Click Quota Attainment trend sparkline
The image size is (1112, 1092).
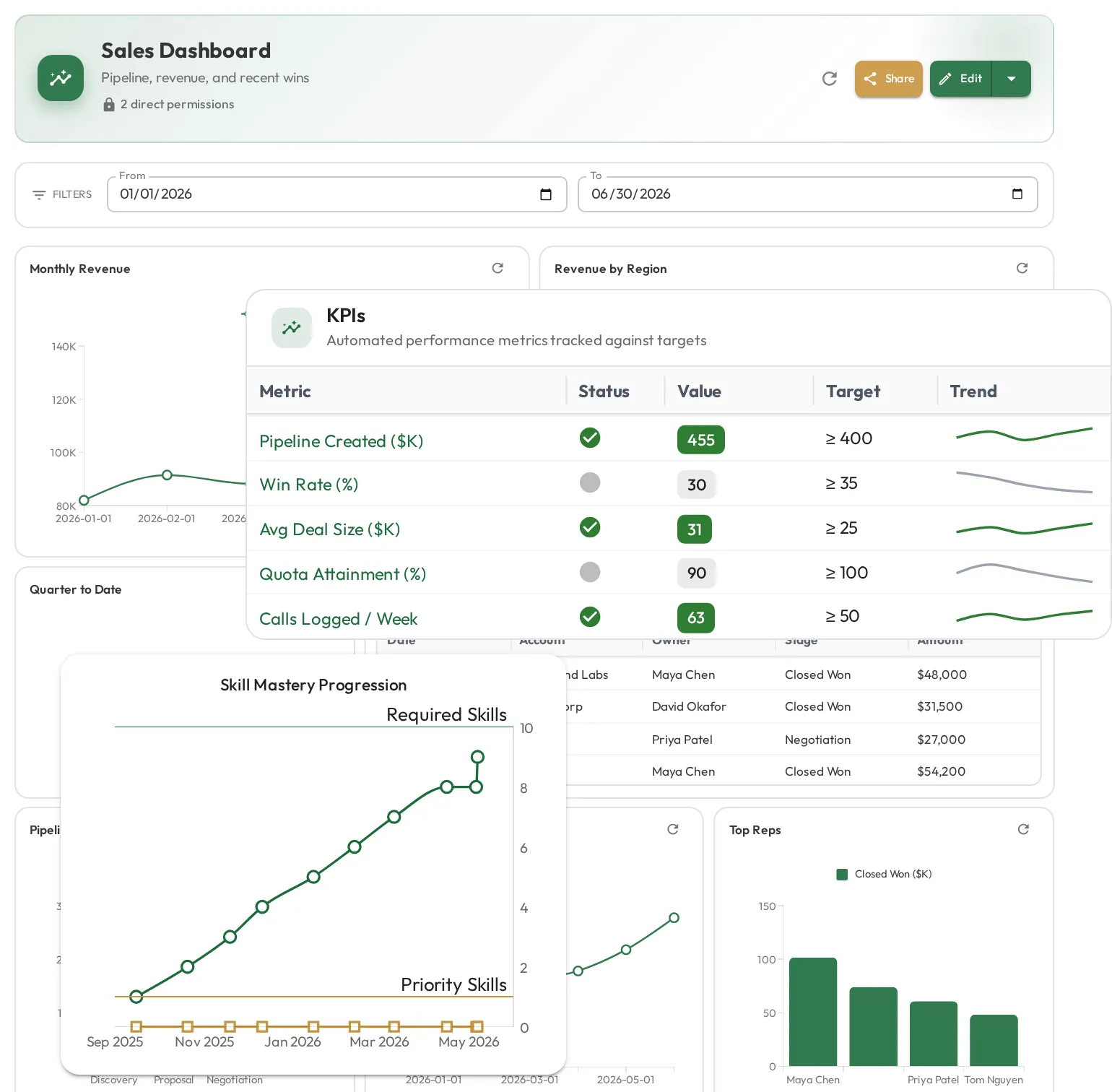click(1024, 572)
